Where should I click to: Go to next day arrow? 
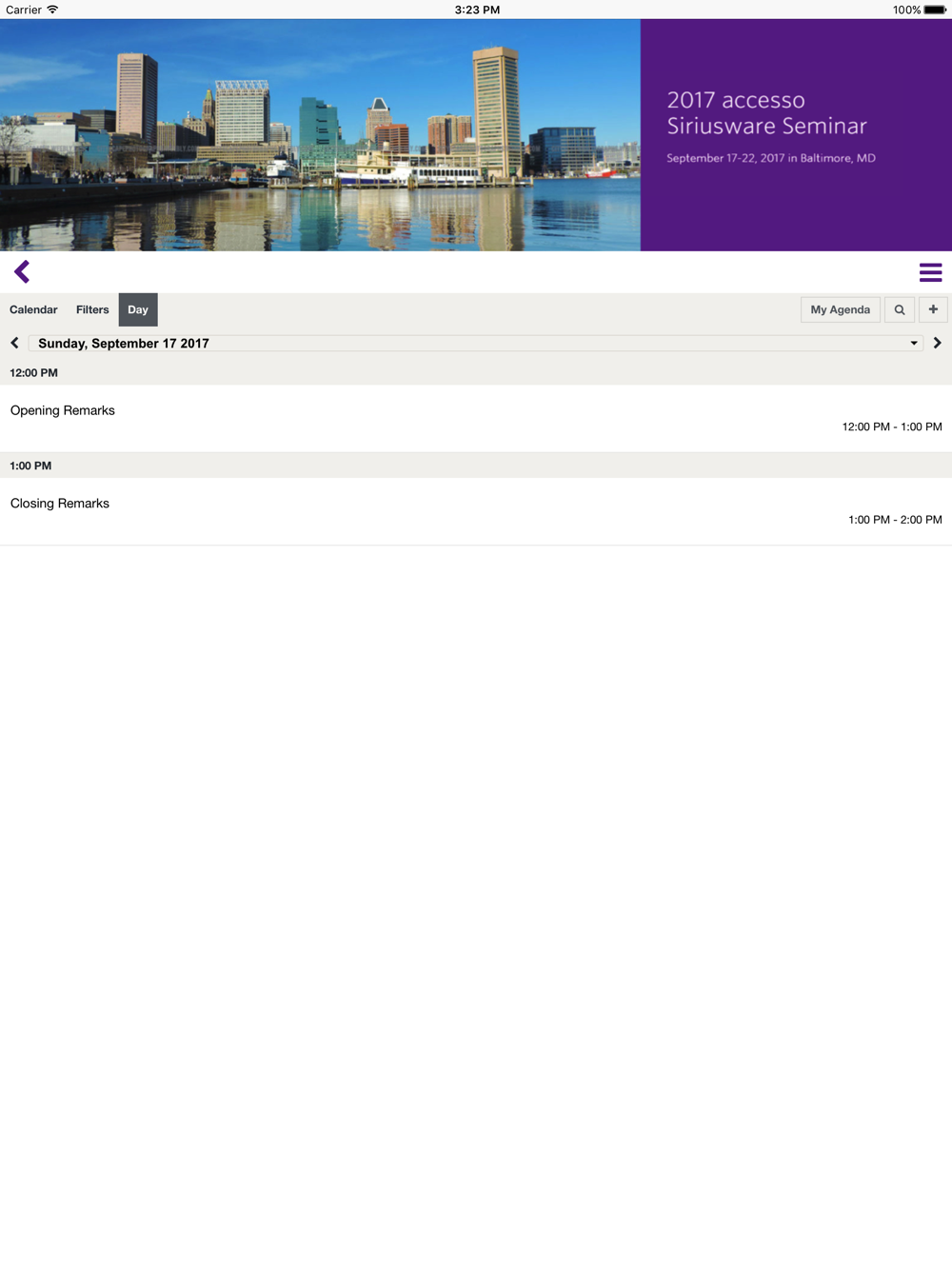(938, 343)
